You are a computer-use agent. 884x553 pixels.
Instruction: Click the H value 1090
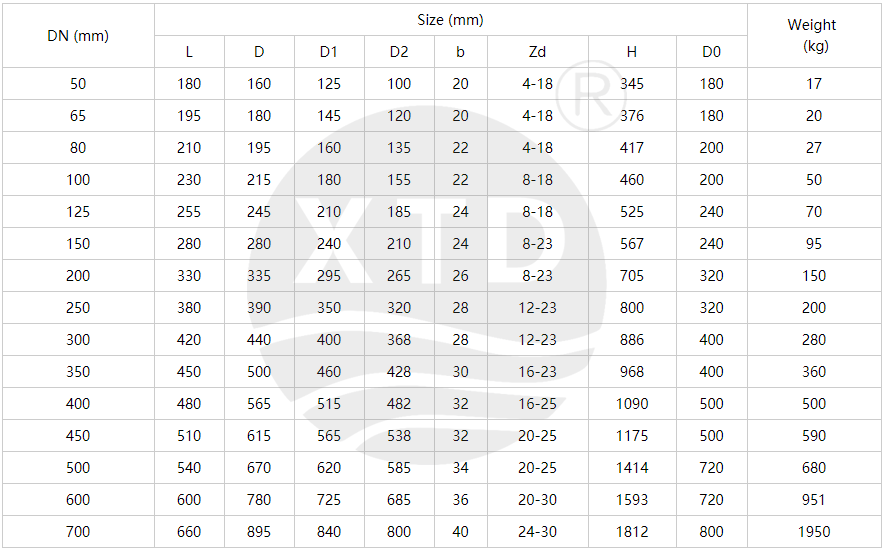632,404
